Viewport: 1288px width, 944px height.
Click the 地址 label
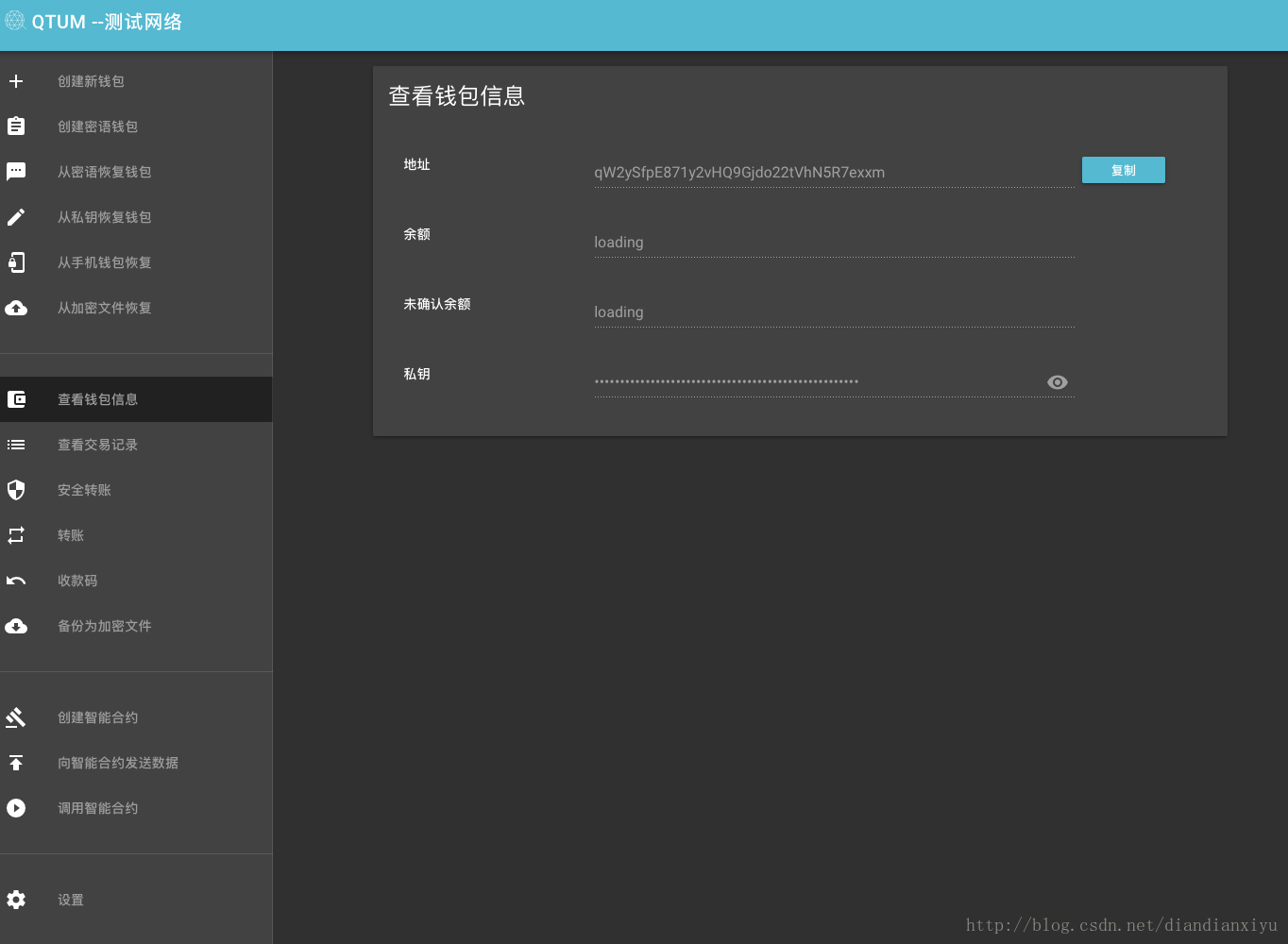click(416, 164)
